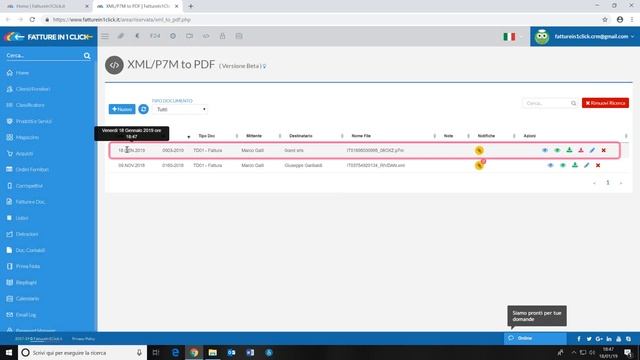Click green eye icon for Giant srls row
The width and height of the screenshot is (640, 360).
click(x=557, y=150)
